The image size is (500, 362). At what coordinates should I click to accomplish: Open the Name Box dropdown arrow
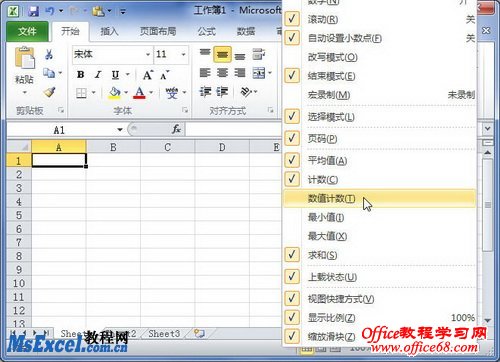coord(120,130)
